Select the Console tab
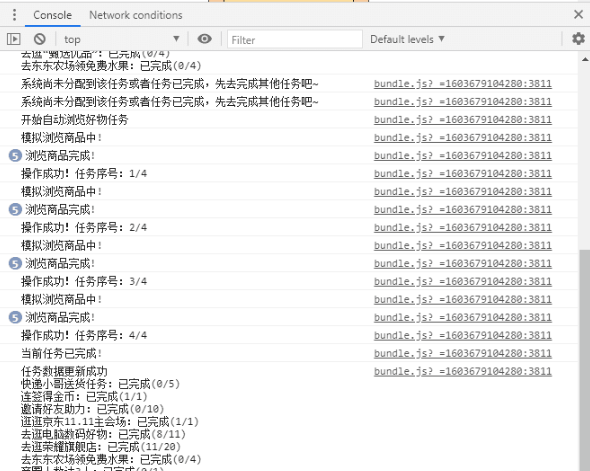The width and height of the screenshot is (590, 471). (x=52, y=15)
